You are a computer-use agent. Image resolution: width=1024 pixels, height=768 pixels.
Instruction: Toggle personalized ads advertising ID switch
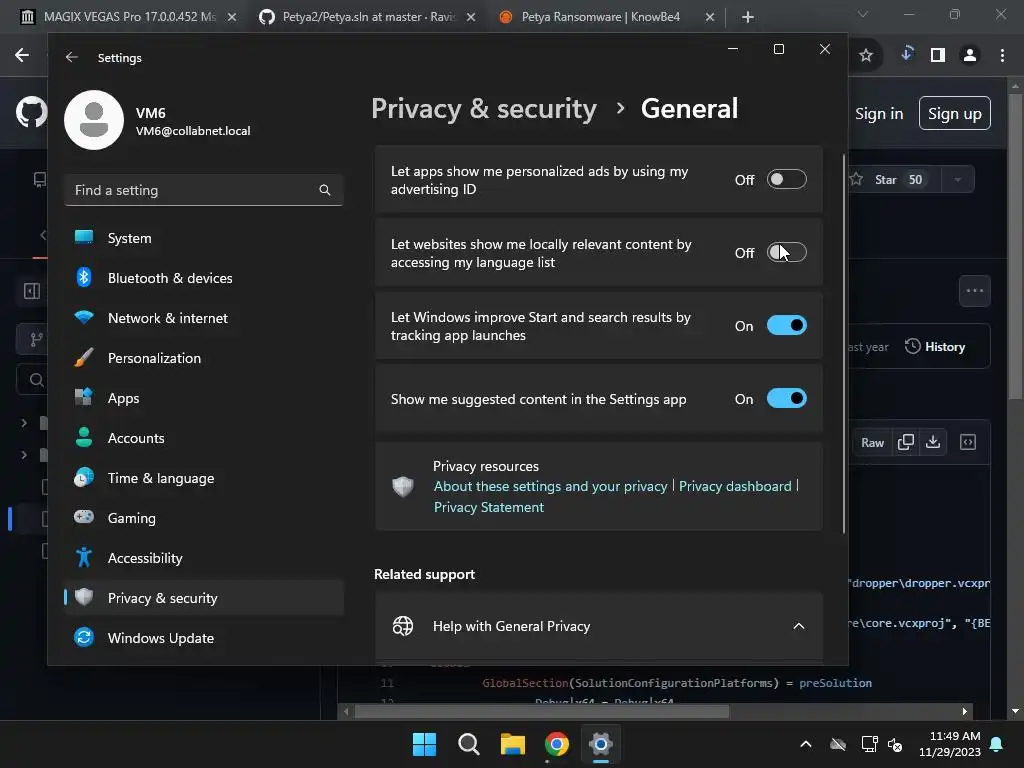coord(786,180)
